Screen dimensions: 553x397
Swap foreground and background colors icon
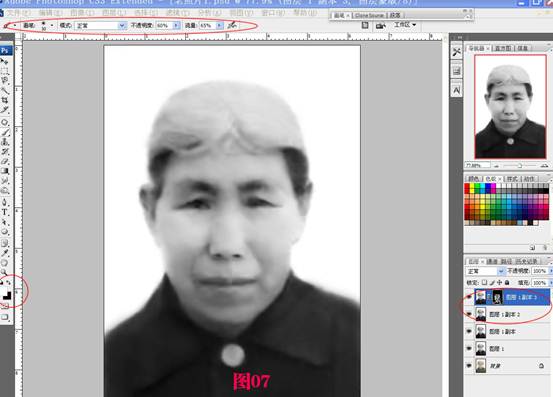pos(9,282)
